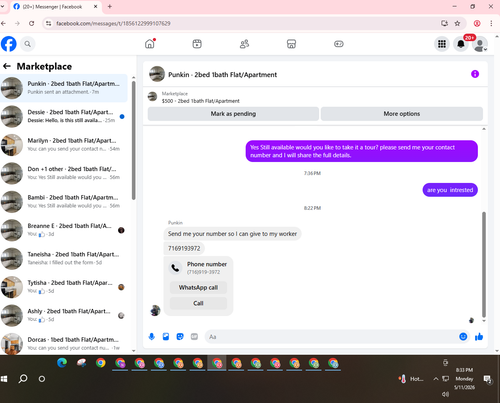Viewport: 500px width, 403px height.
Task: Go back in browser history
Action: point(4,23)
